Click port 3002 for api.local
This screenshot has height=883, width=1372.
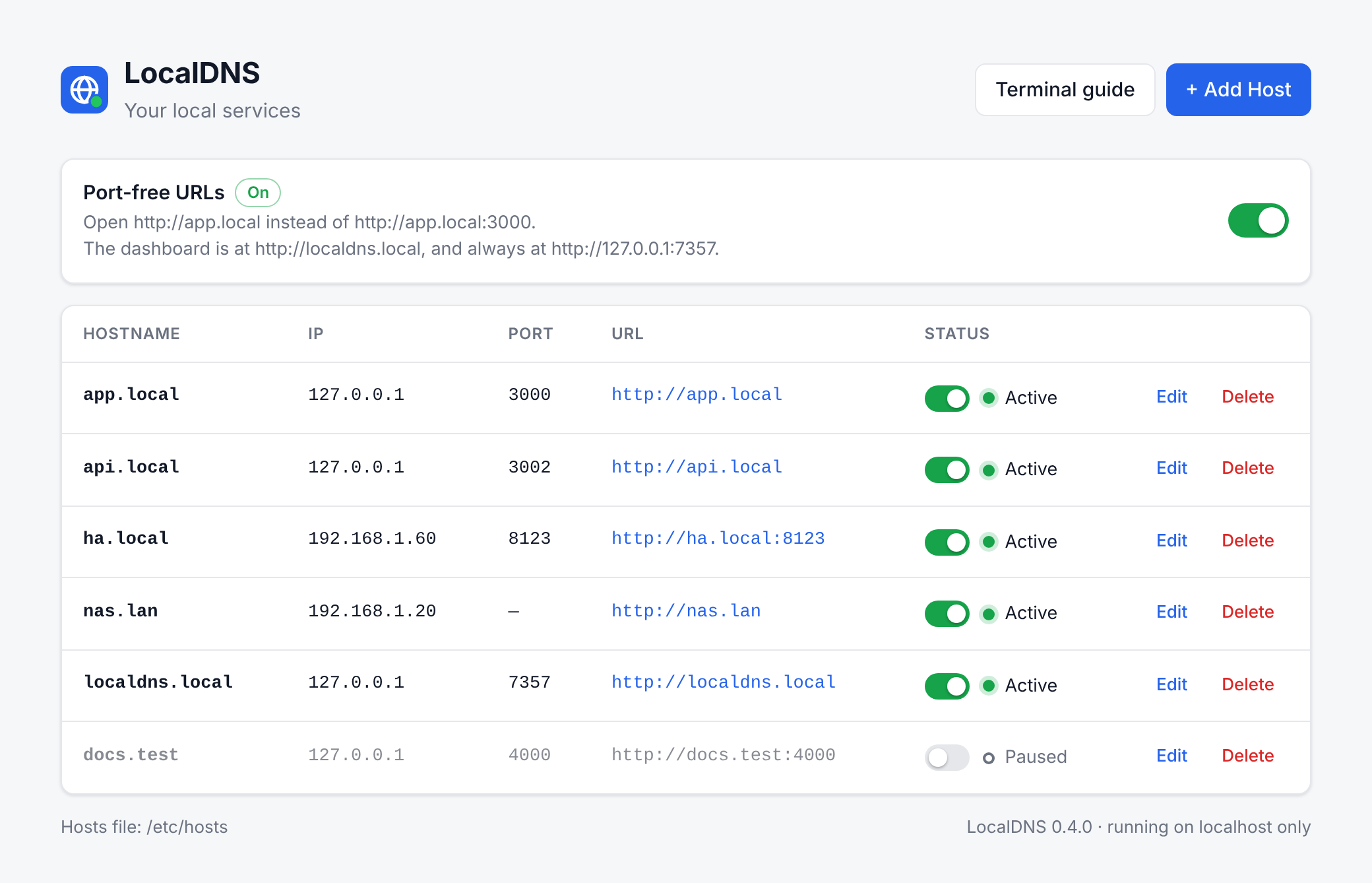click(x=529, y=467)
